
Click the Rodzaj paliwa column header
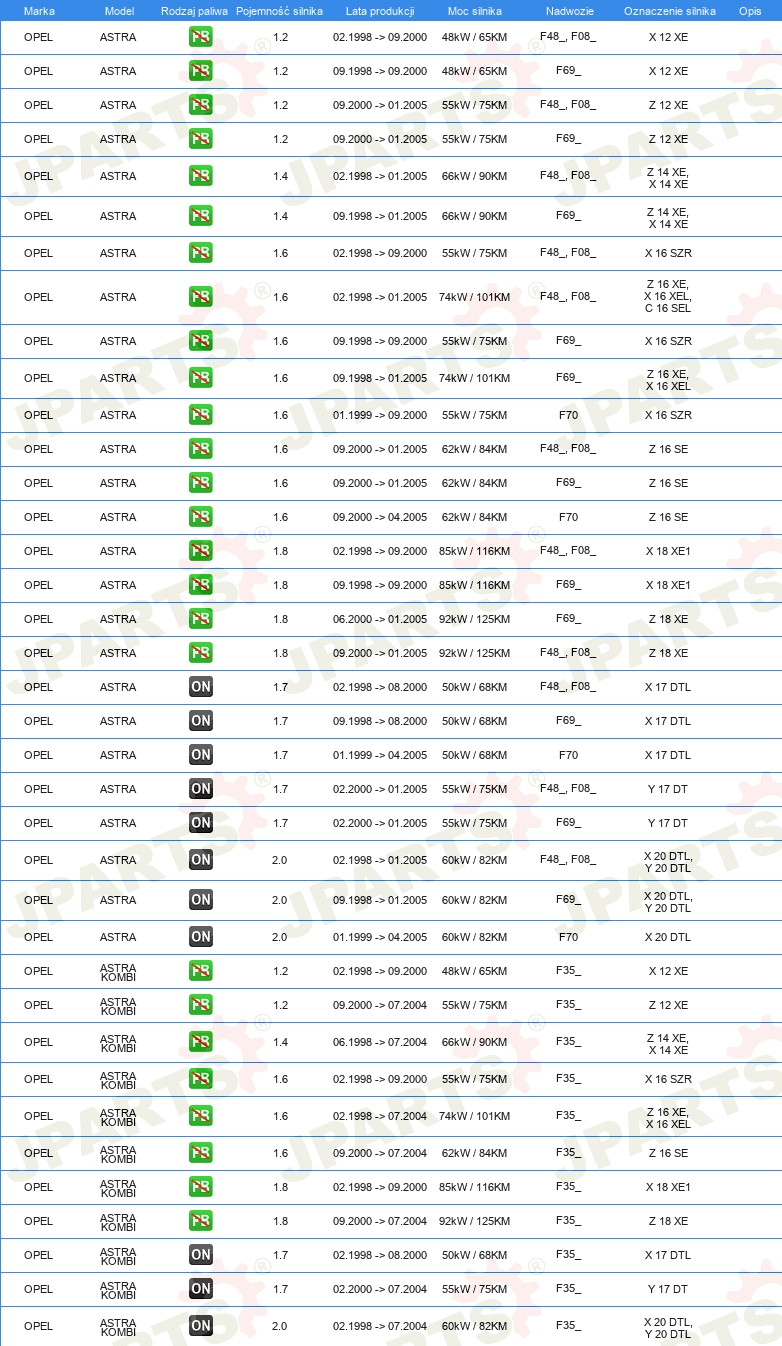tap(195, 10)
